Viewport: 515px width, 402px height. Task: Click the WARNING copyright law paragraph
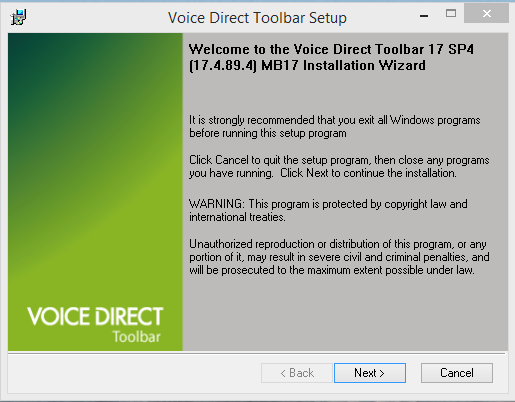(x=328, y=210)
